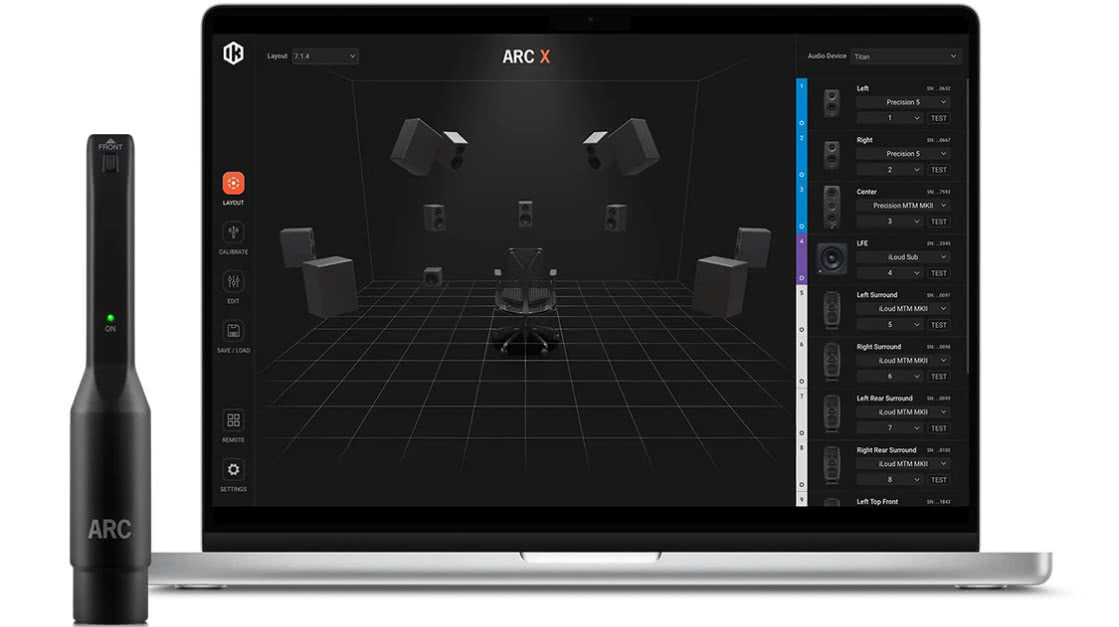Screen dimensions: 1119x627
Task: Toggle the circle marker on channel 8 strip
Action: coord(801,485)
